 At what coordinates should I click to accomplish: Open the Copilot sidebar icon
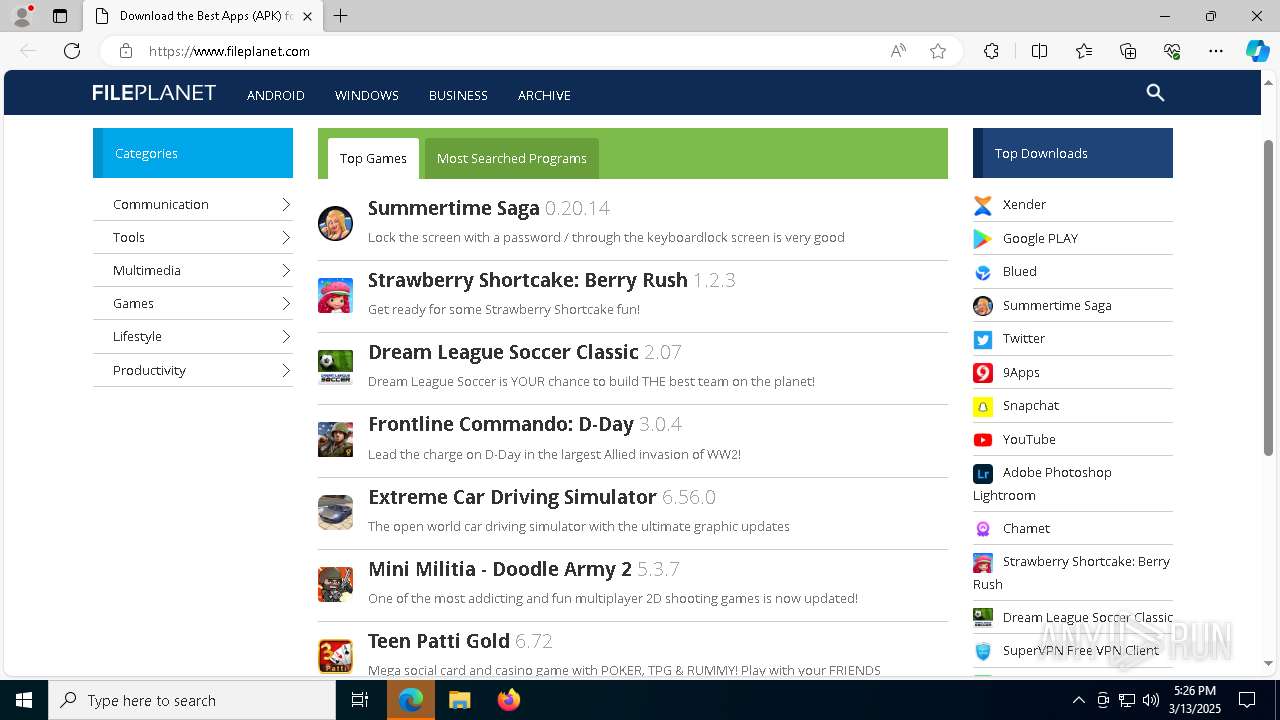pos(1257,51)
